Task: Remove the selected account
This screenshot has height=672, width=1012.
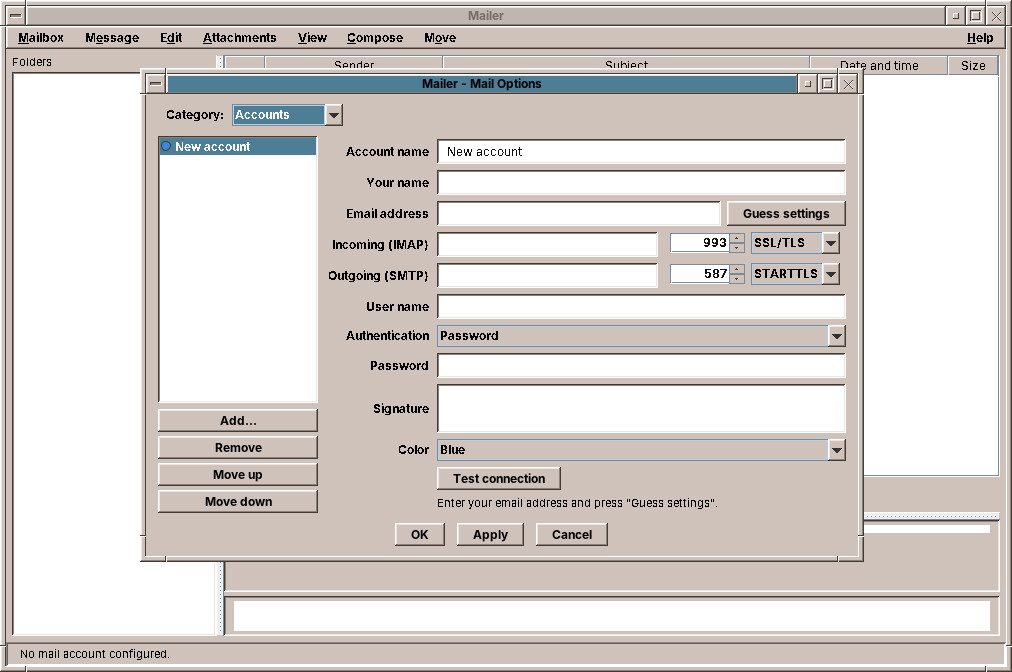Action: 238,447
